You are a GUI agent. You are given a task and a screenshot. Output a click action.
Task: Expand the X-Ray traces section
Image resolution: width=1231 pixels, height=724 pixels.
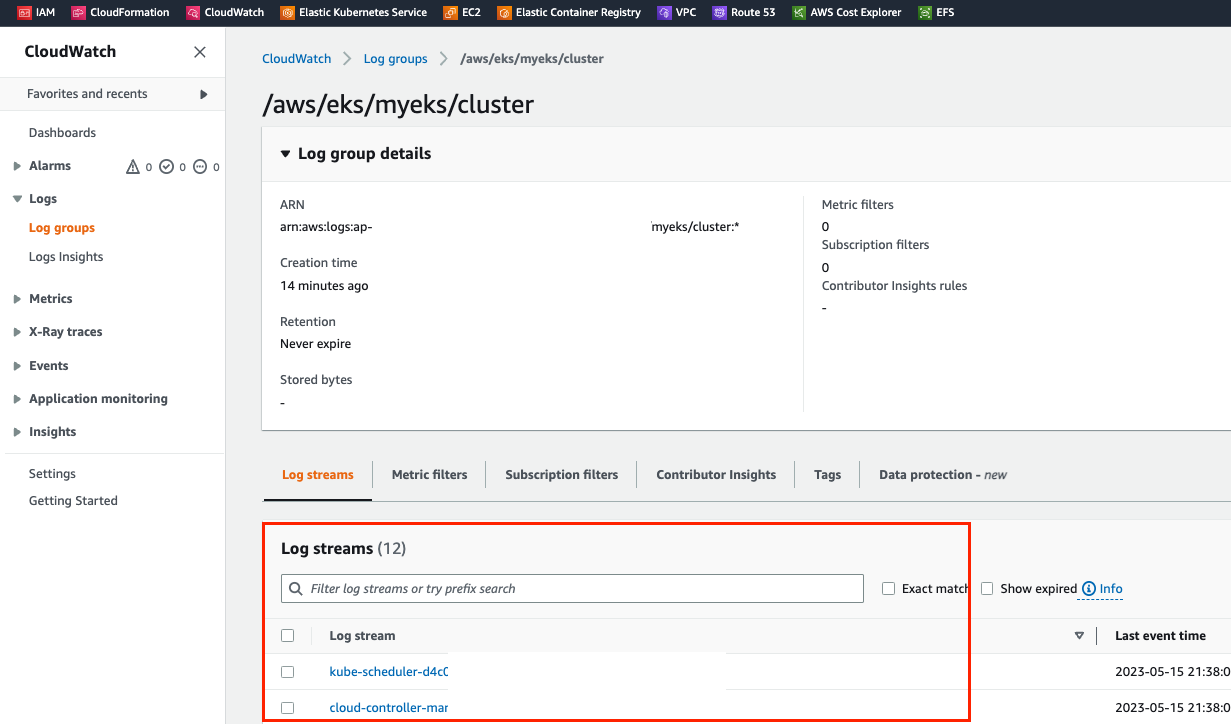(x=17, y=332)
